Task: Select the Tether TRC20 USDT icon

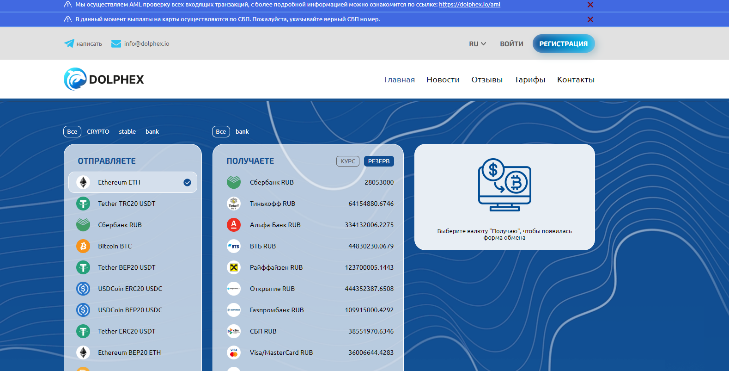Action: click(83, 204)
